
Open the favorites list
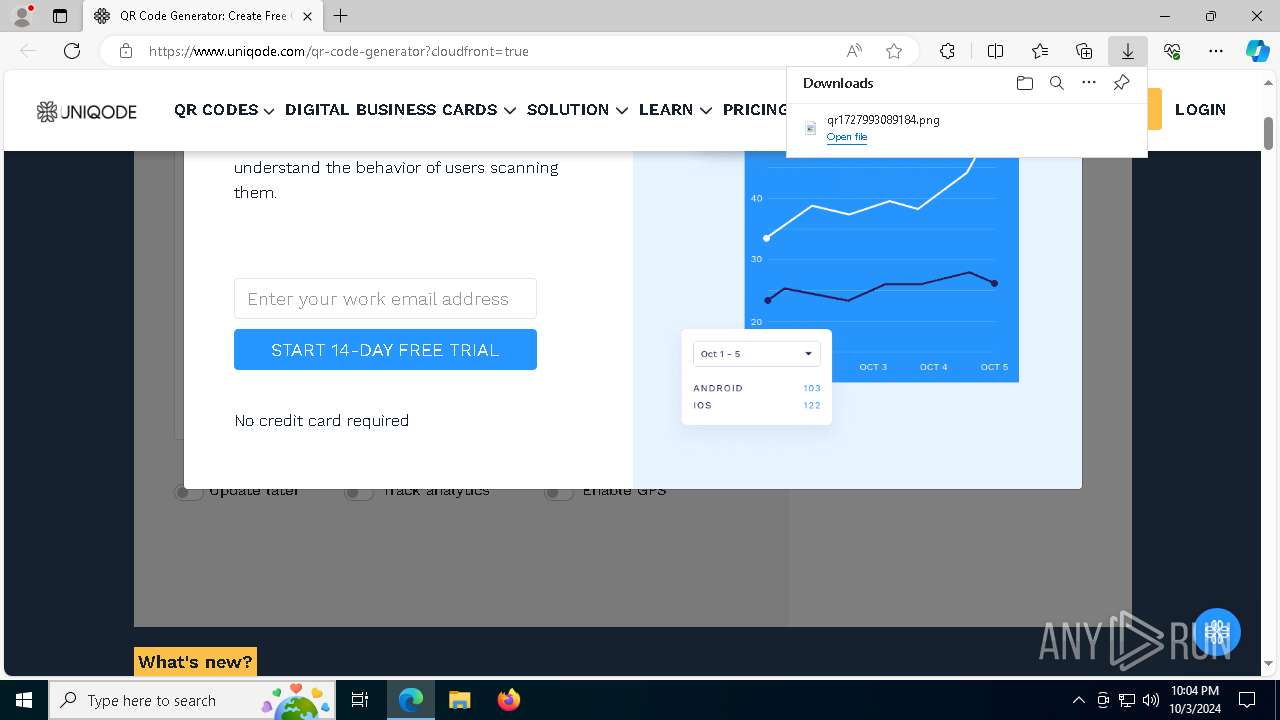pos(1040,51)
